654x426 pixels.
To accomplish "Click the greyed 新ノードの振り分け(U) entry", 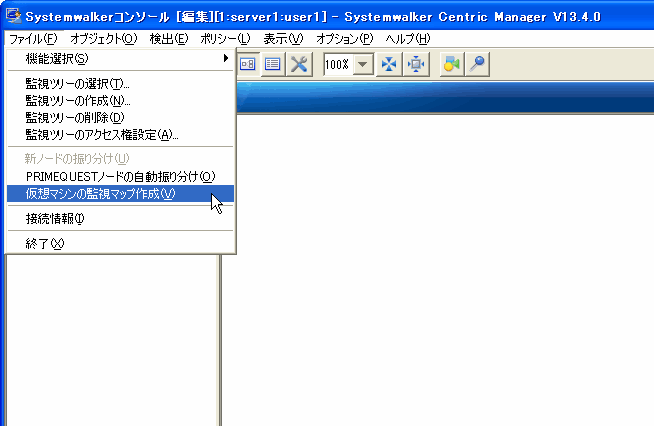I will 121,159.
